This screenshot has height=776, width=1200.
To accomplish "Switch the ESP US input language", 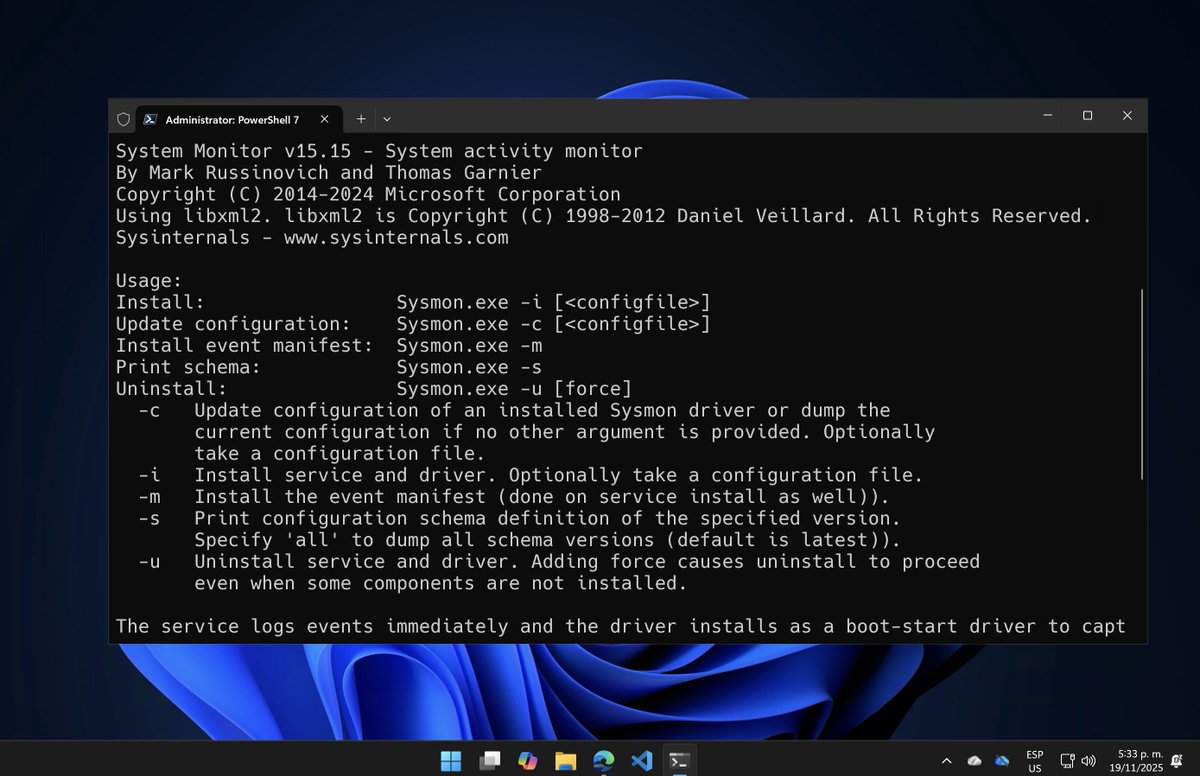I will pyautogui.click(x=1035, y=761).
